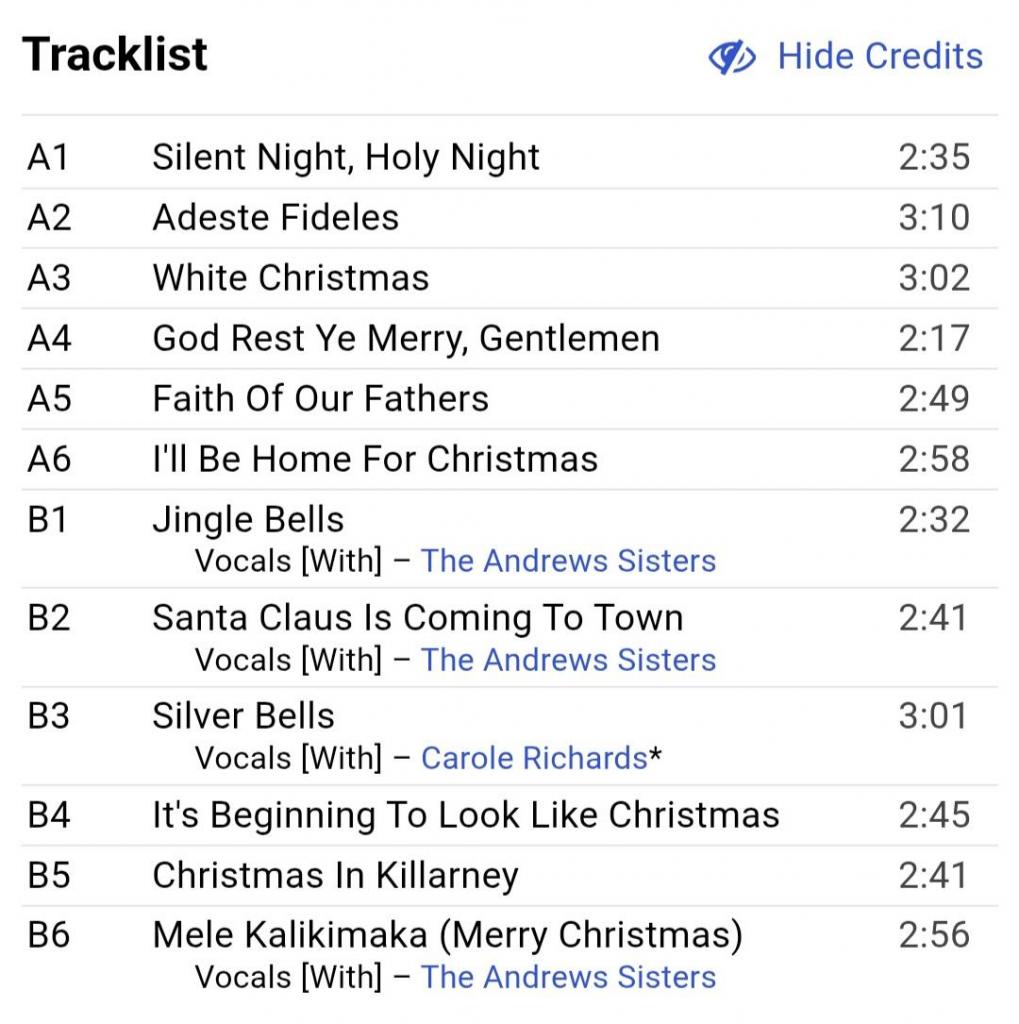Click the Christmas In Killarney track
This screenshot has height=1024, width=1019.
[x=335, y=876]
